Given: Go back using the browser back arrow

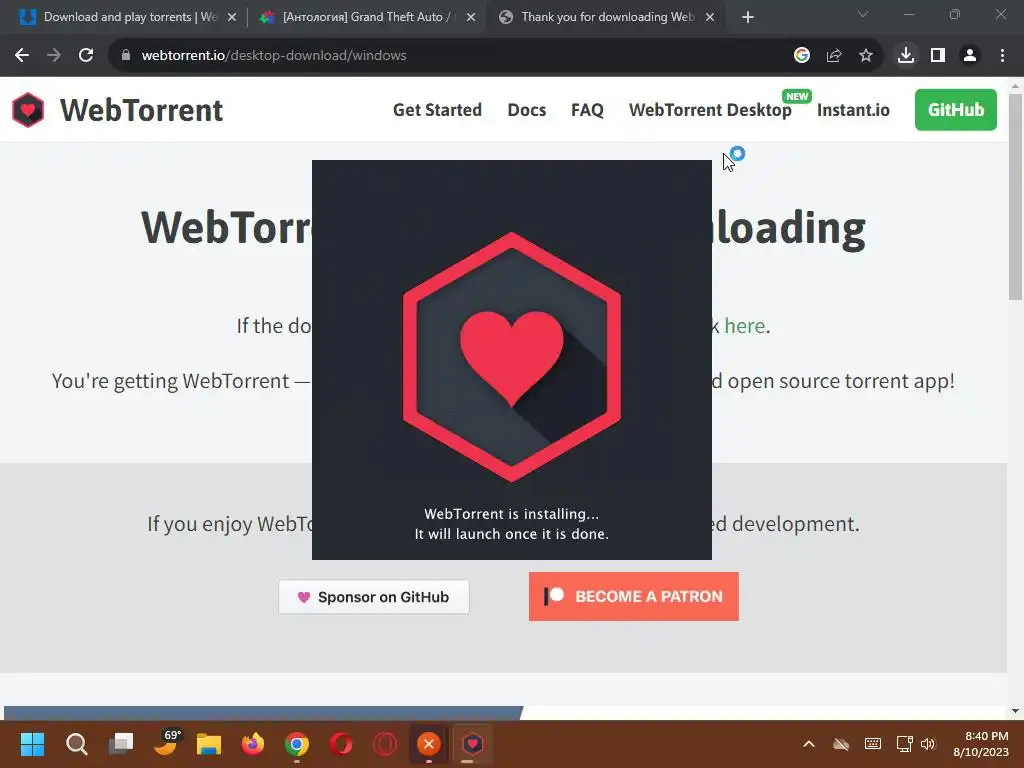Looking at the screenshot, I should [22, 56].
